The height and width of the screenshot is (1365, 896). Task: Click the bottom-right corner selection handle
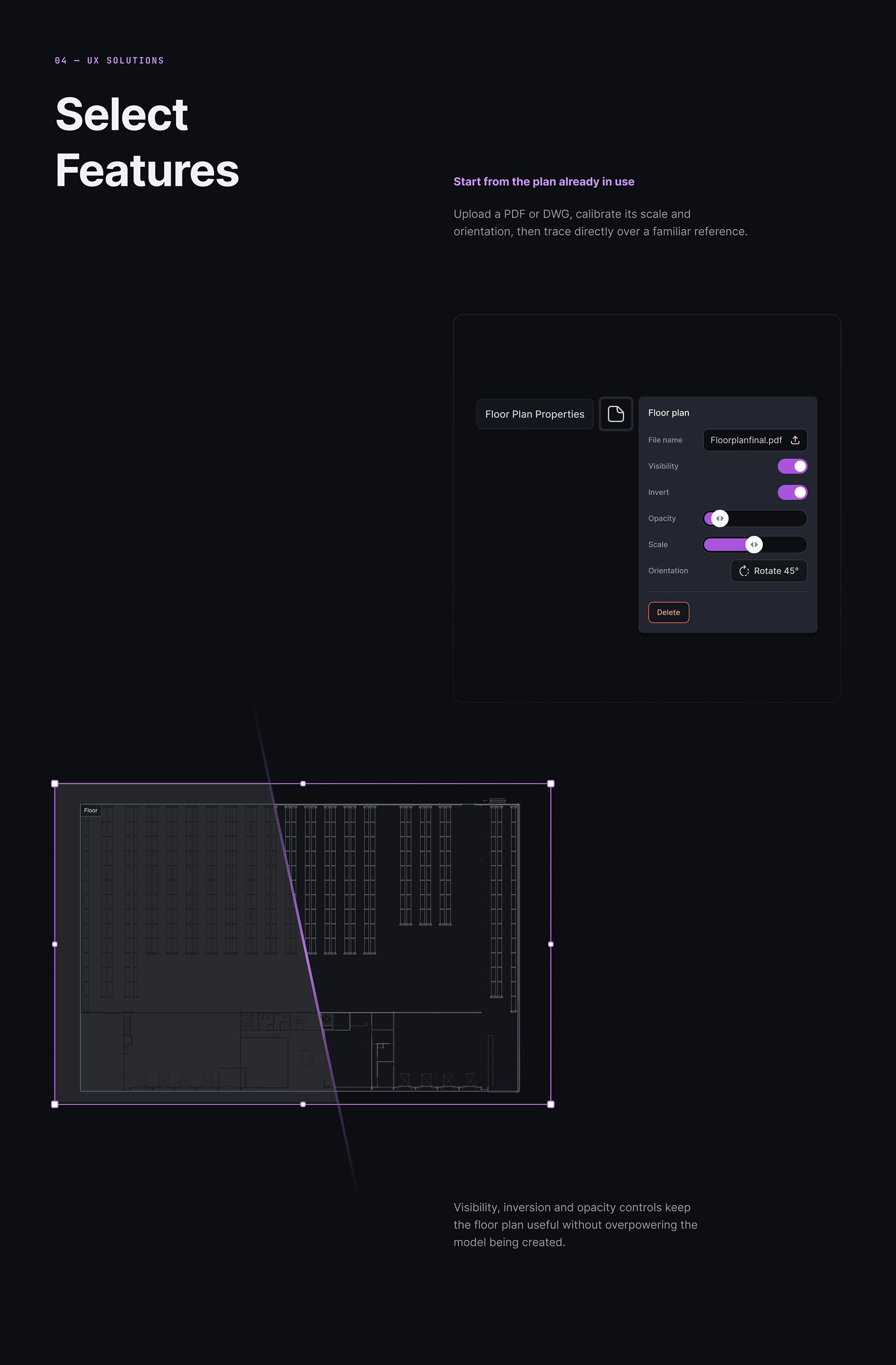point(551,1104)
